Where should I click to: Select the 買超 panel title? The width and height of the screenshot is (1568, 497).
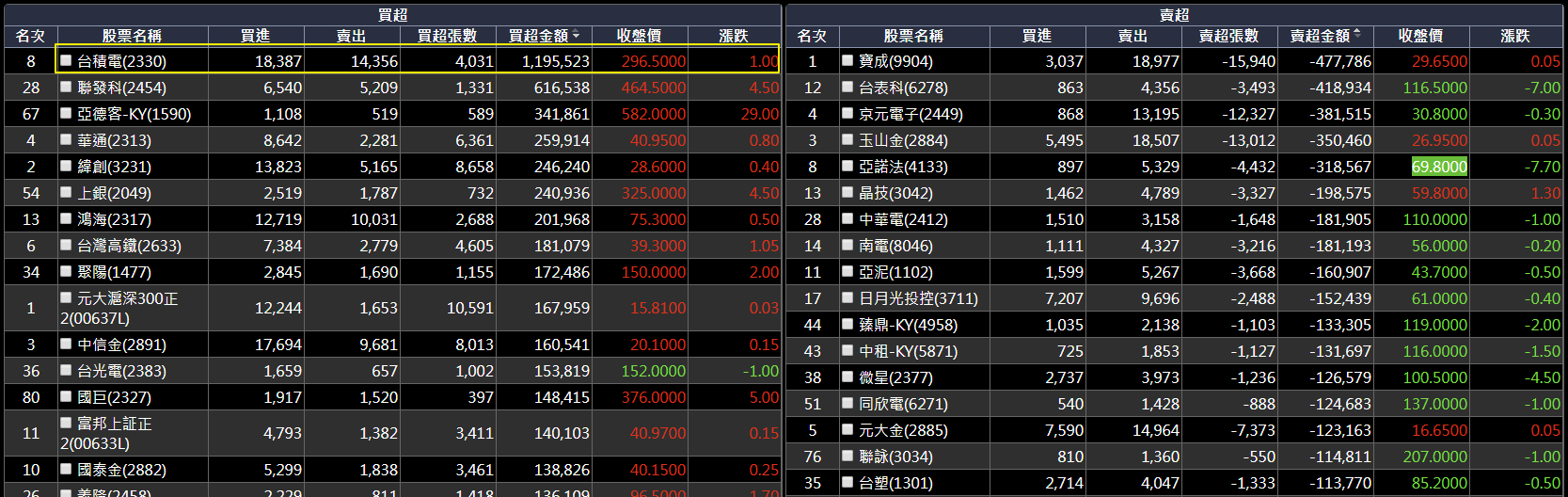coord(393,14)
